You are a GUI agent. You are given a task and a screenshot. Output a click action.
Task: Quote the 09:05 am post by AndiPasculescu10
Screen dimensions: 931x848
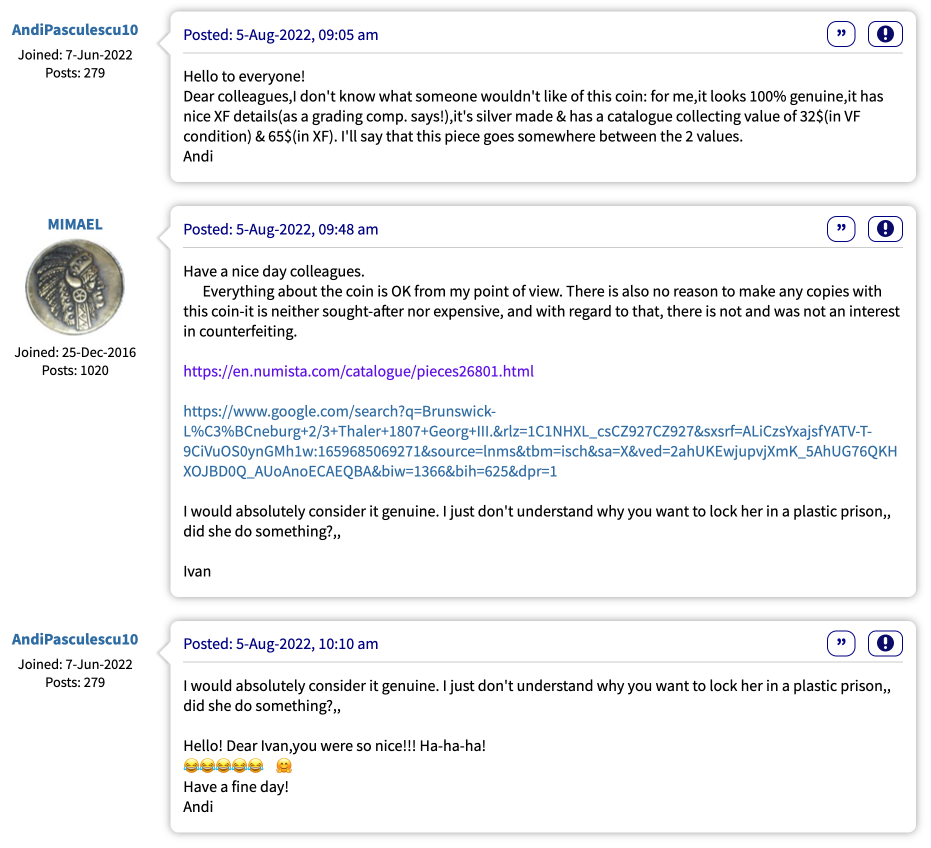(x=841, y=34)
